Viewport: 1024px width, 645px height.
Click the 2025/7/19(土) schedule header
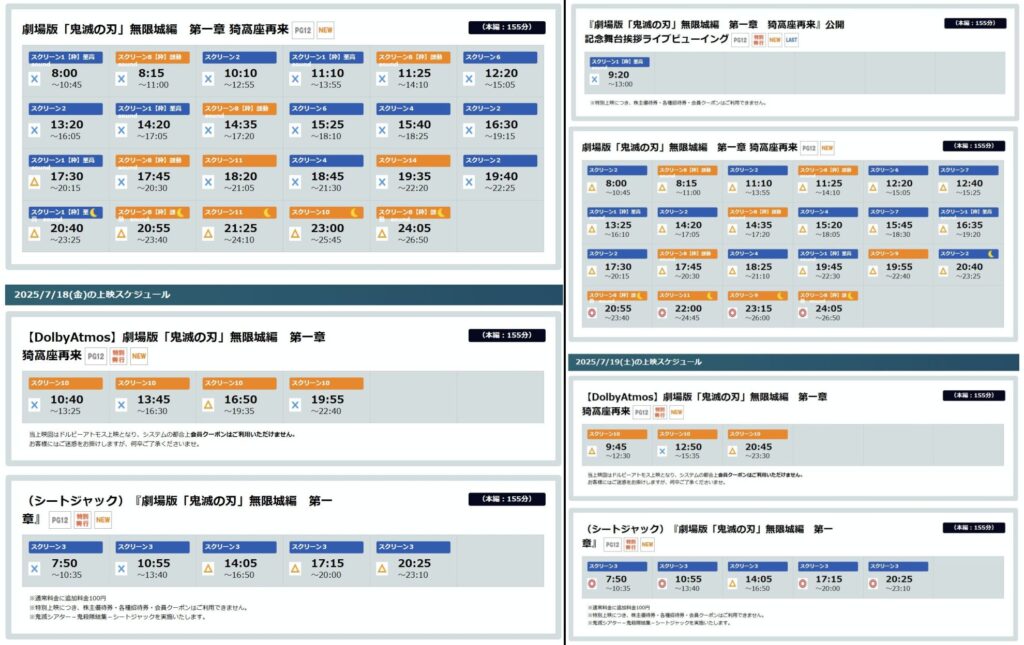point(793,362)
